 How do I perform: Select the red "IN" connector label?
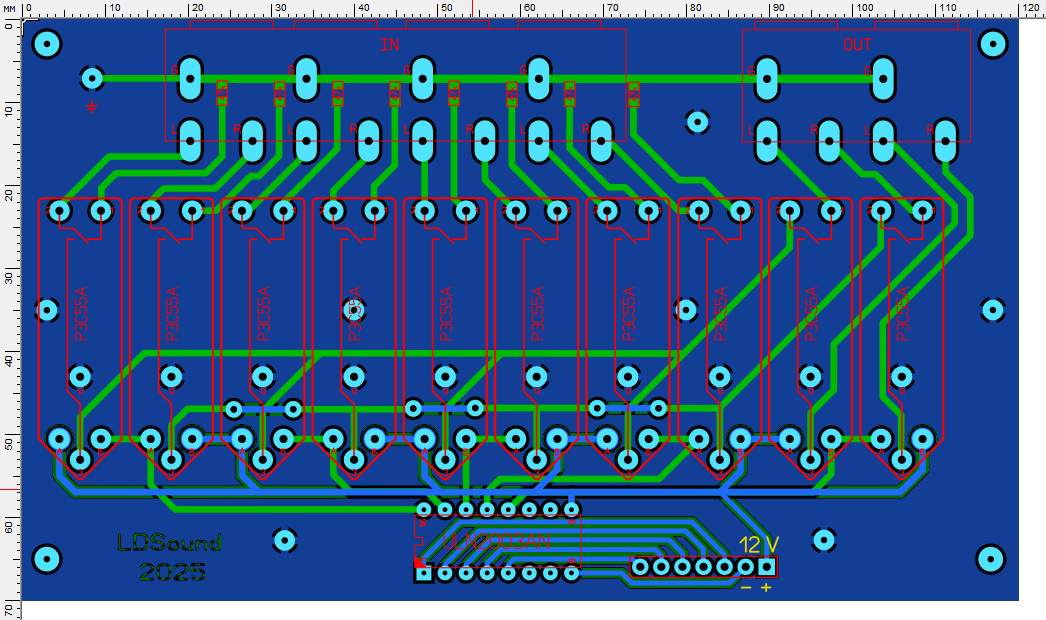pyautogui.click(x=390, y=45)
